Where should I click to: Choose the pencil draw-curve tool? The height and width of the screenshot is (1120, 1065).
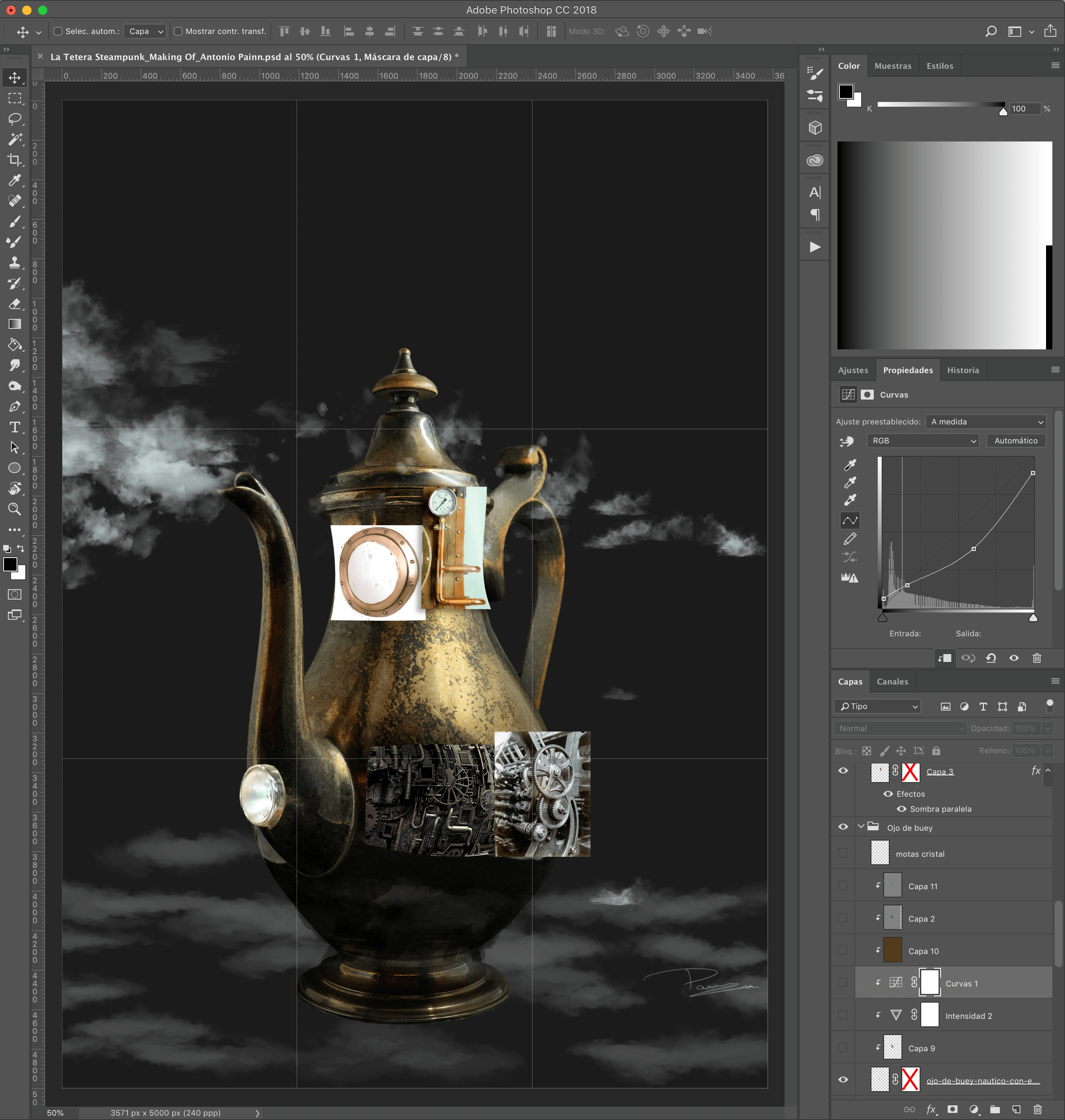[849, 538]
